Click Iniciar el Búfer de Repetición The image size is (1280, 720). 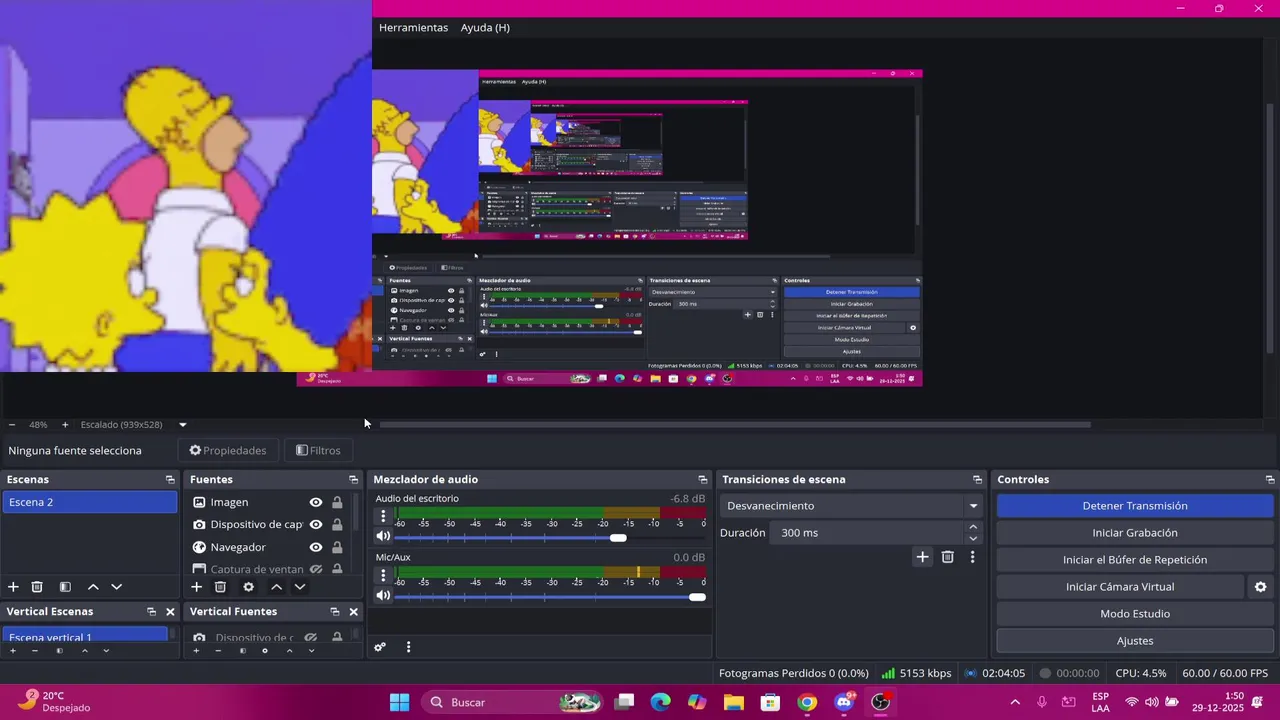(1135, 560)
